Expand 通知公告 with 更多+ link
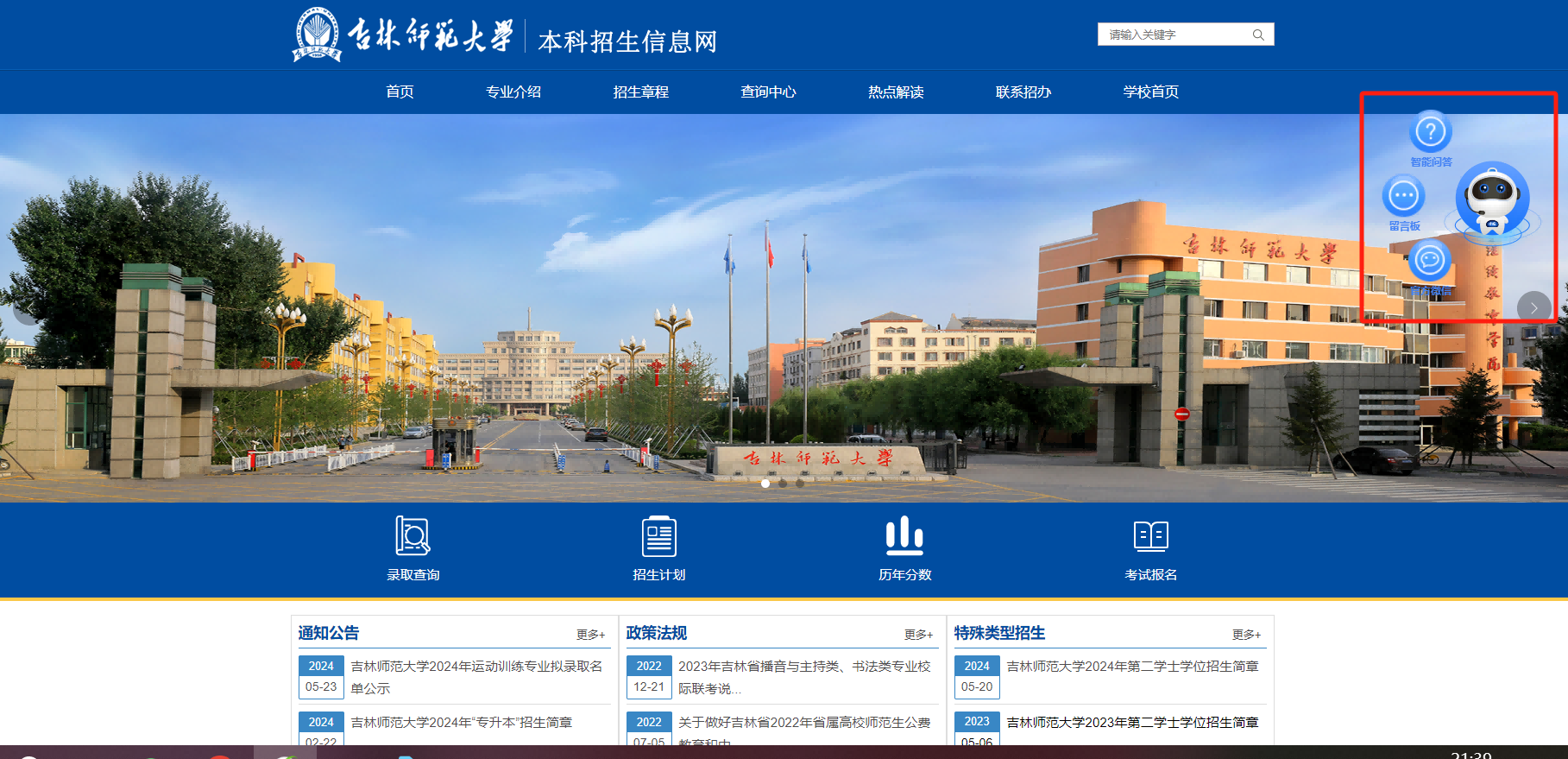 pos(590,635)
